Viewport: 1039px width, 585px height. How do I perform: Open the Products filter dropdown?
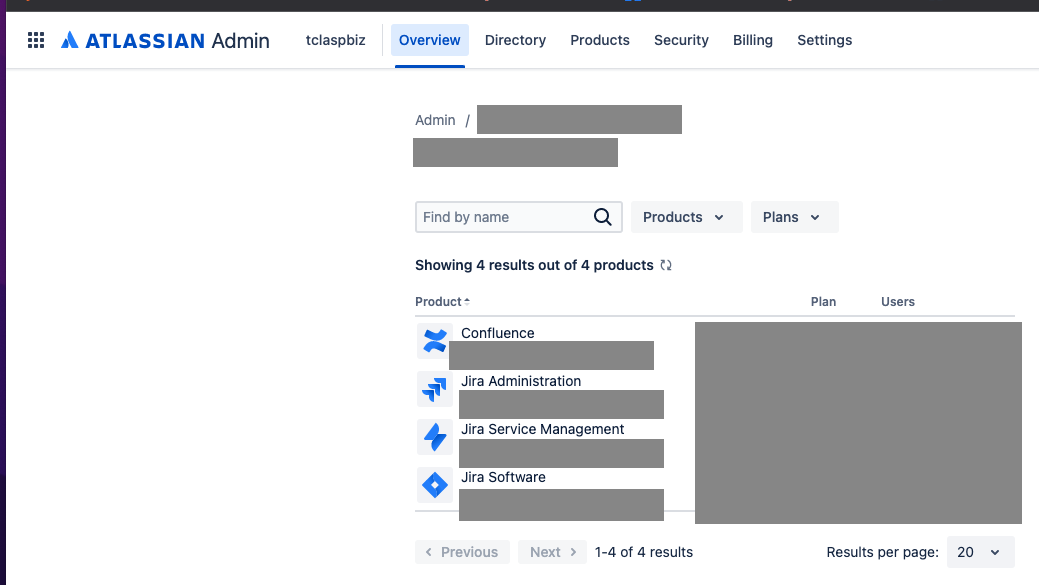click(686, 217)
